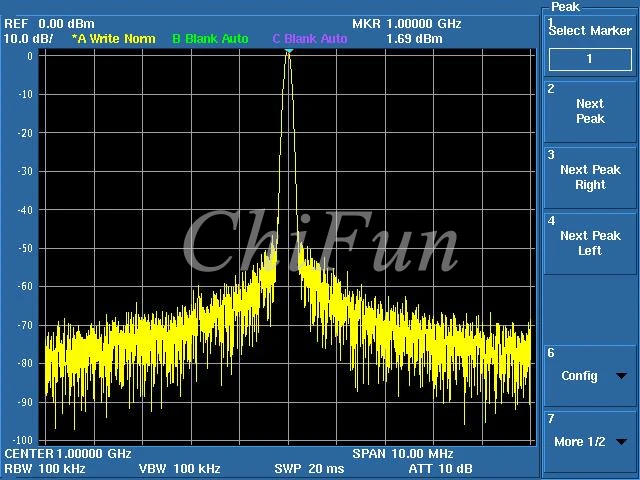640x480 pixels.
Task: Click the -100 y-axis label
Action: [x=22, y=440]
